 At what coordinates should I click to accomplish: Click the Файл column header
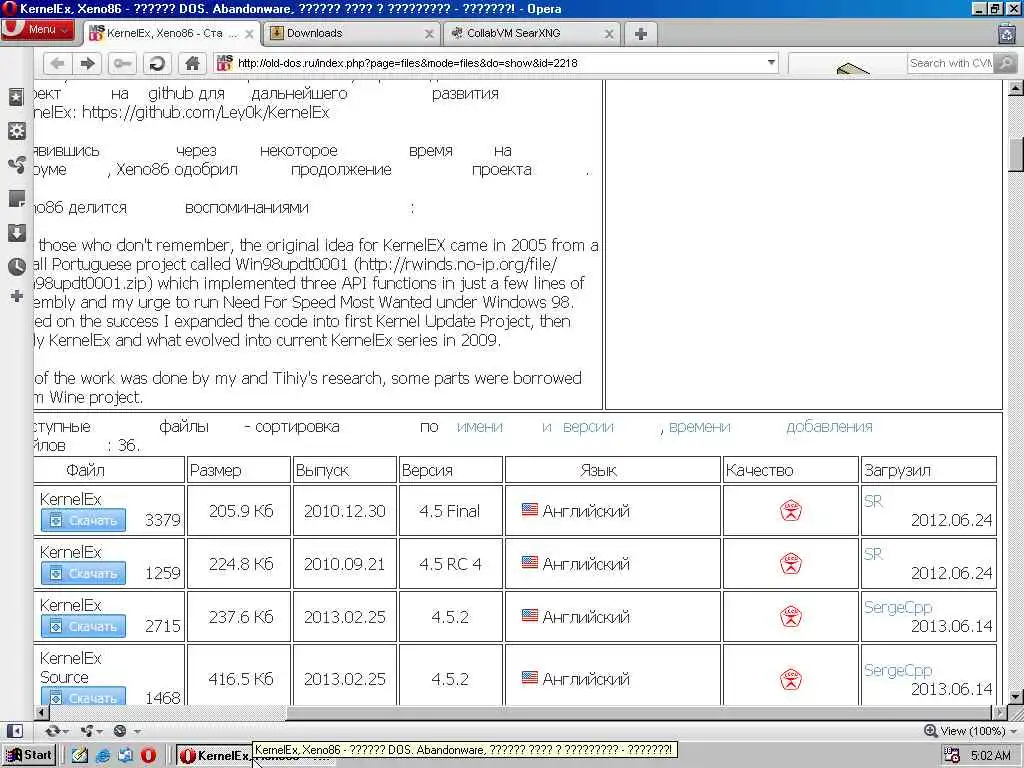[85, 470]
